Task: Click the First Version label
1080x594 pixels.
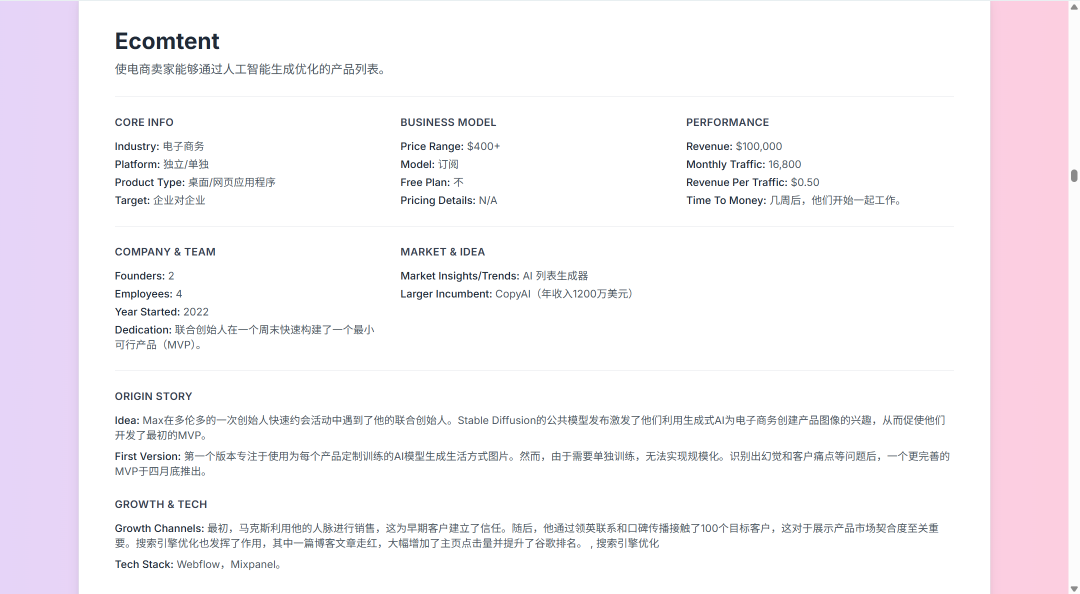Action: [x=147, y=455]
